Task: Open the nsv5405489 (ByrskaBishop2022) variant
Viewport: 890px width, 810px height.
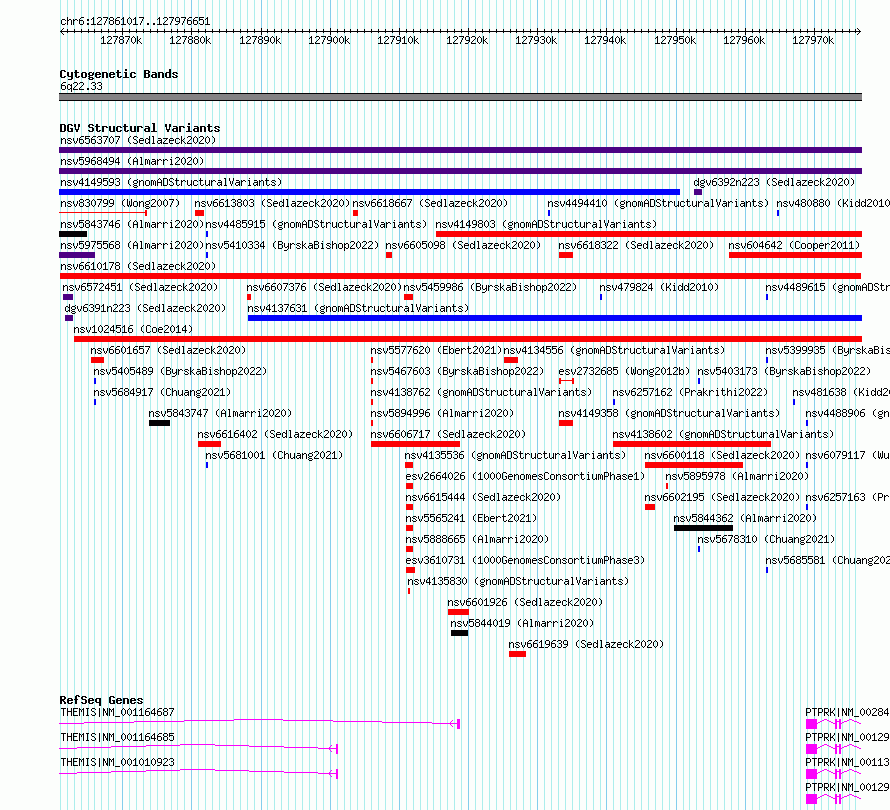Action: 180,371
